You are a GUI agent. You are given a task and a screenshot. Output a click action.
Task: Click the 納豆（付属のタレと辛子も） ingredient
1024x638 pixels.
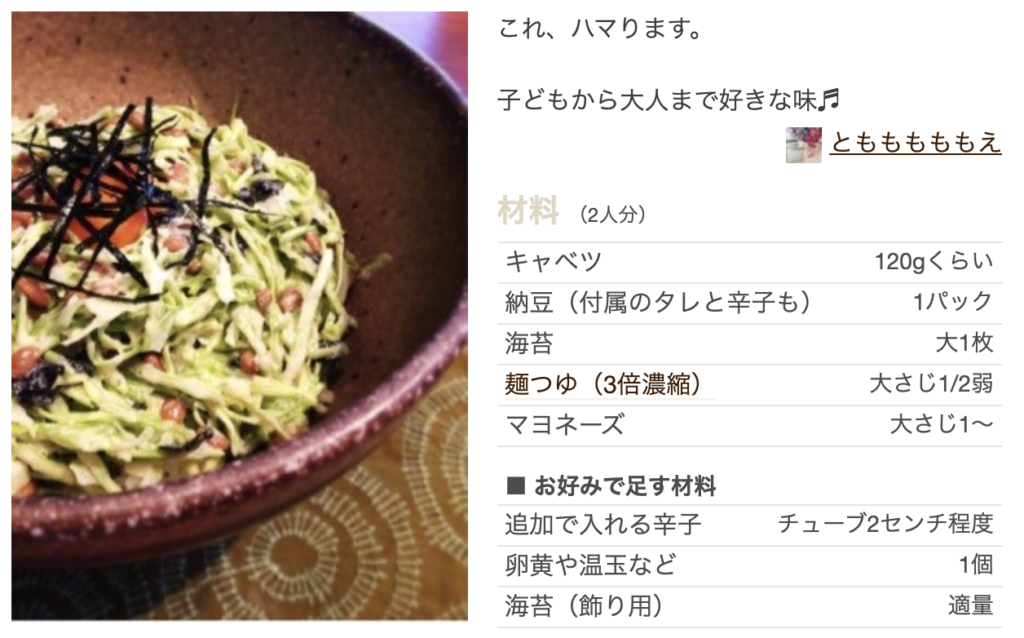point(658,302)
